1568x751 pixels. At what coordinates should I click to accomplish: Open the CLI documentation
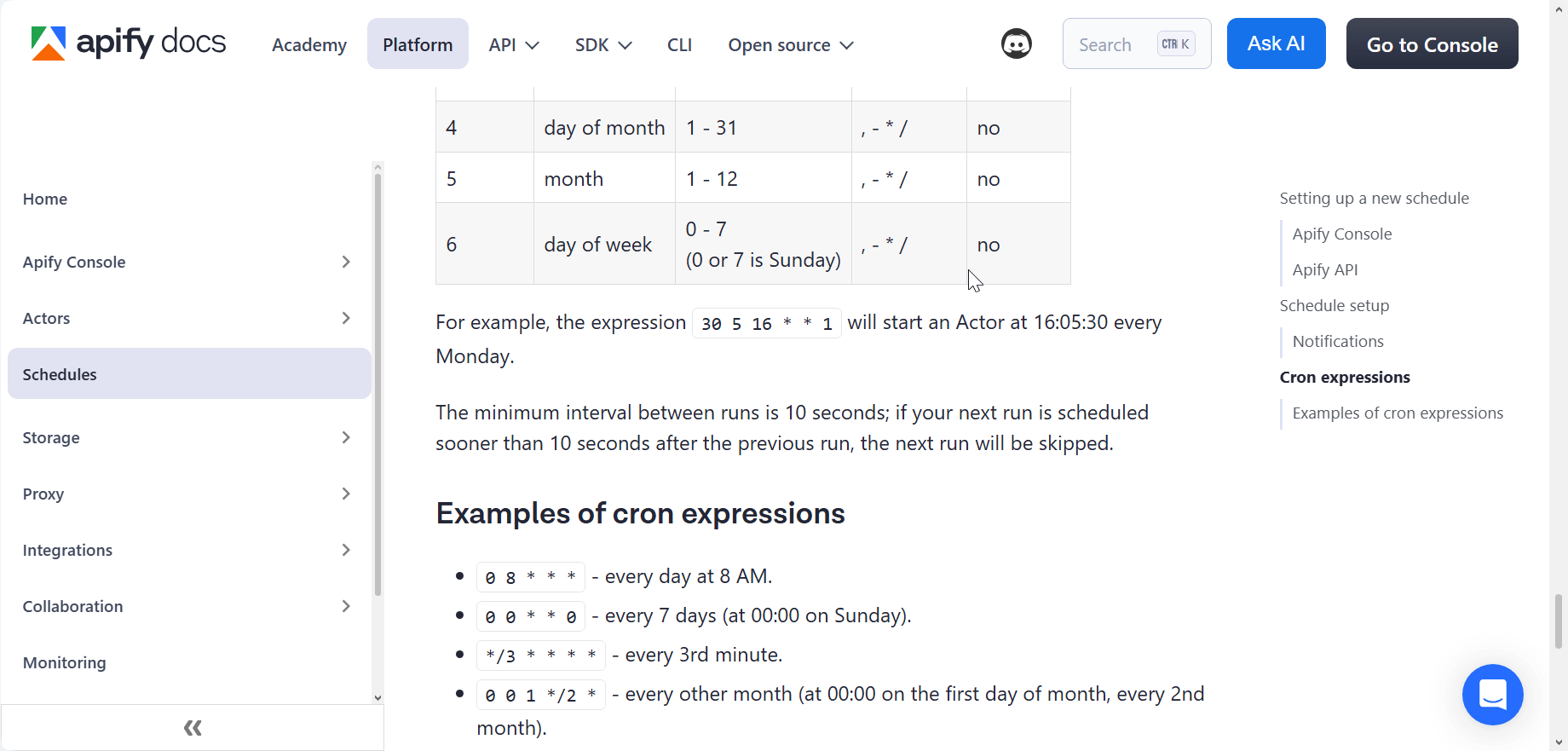679,44
